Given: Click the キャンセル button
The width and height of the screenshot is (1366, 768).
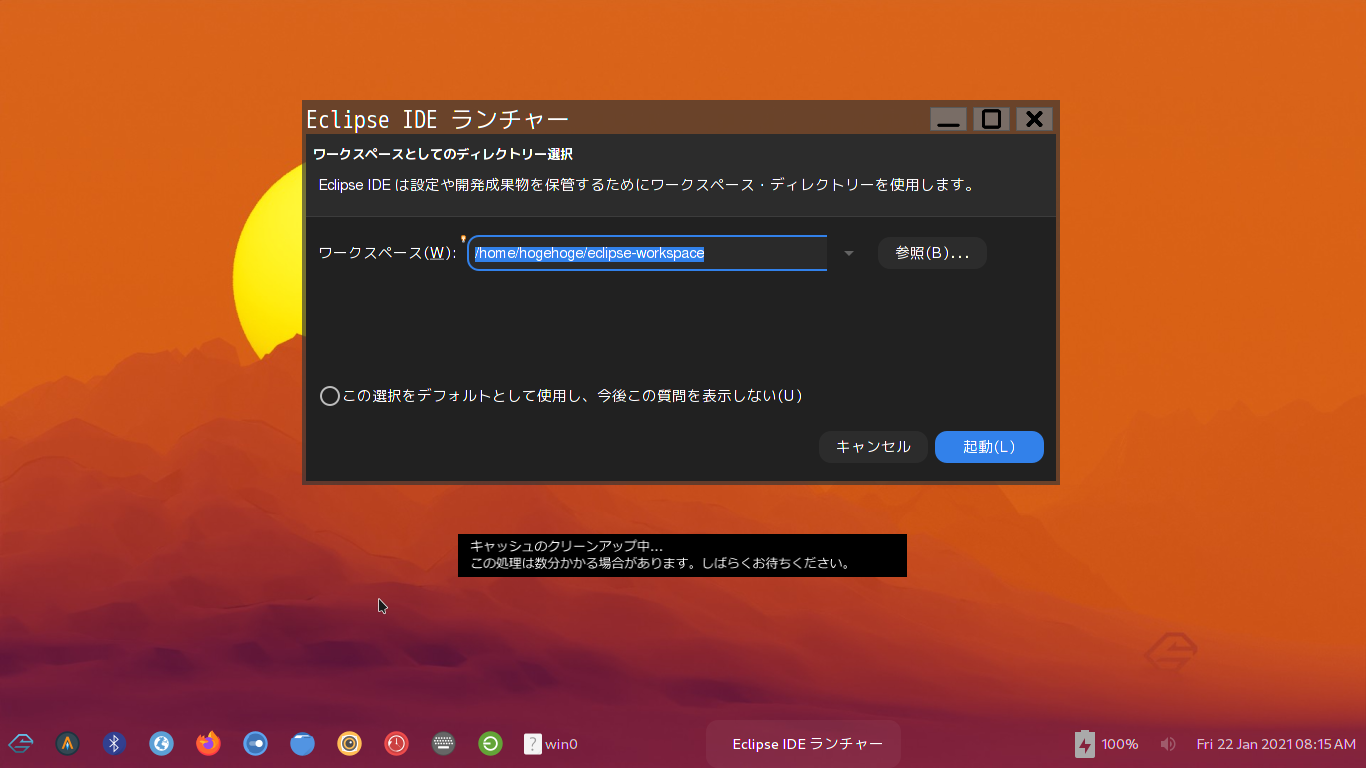Looking at the screenshot, I should click(873, 447).
